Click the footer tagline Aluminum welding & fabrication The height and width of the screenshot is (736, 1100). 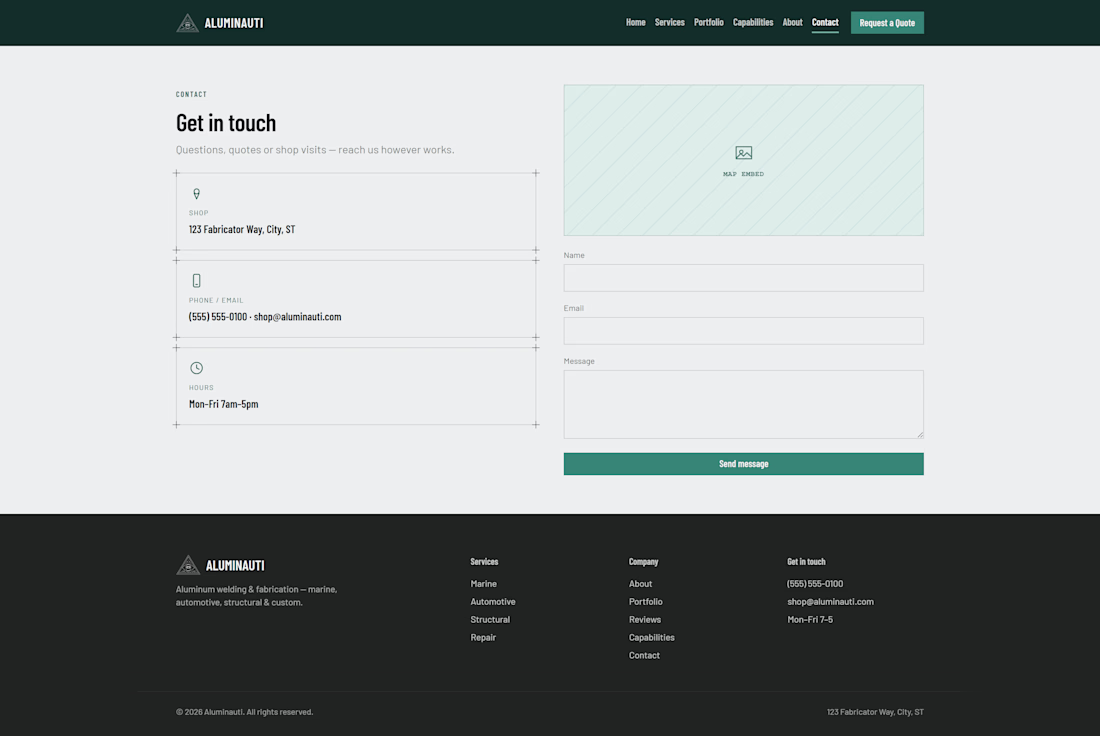(x=256, y=596)
